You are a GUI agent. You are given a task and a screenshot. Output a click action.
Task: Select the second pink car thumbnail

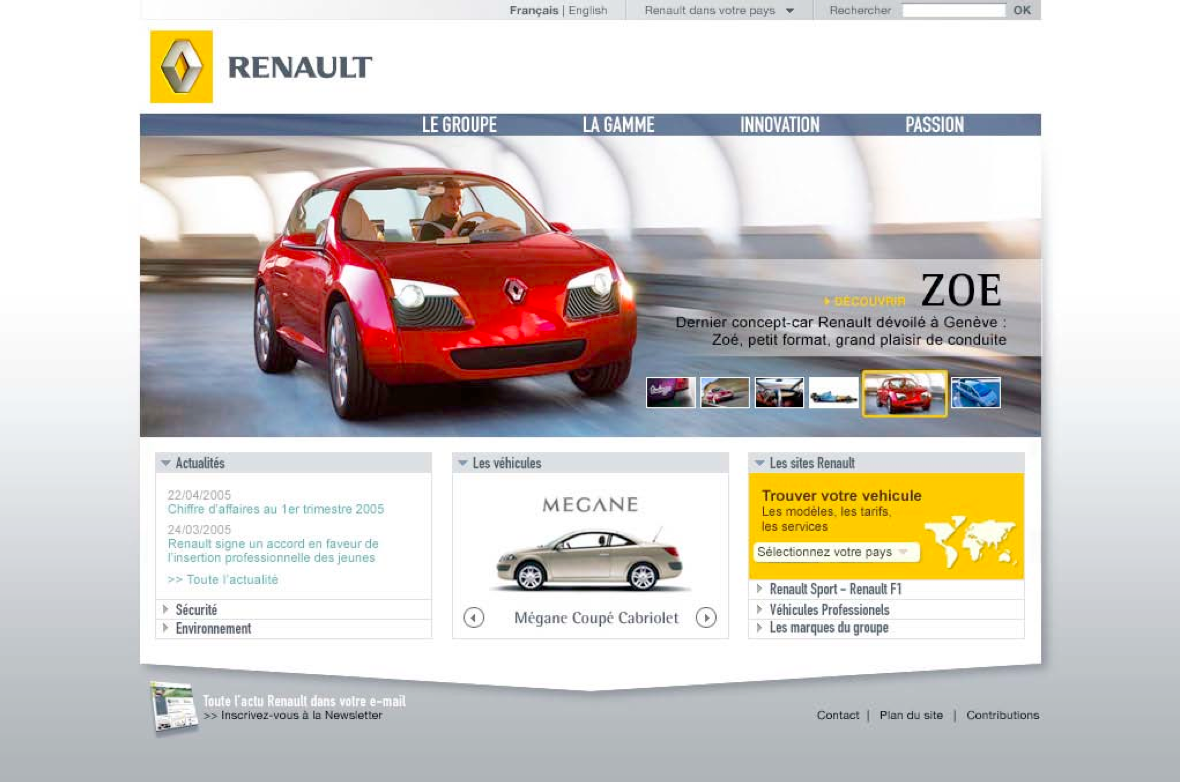point(725,393)
